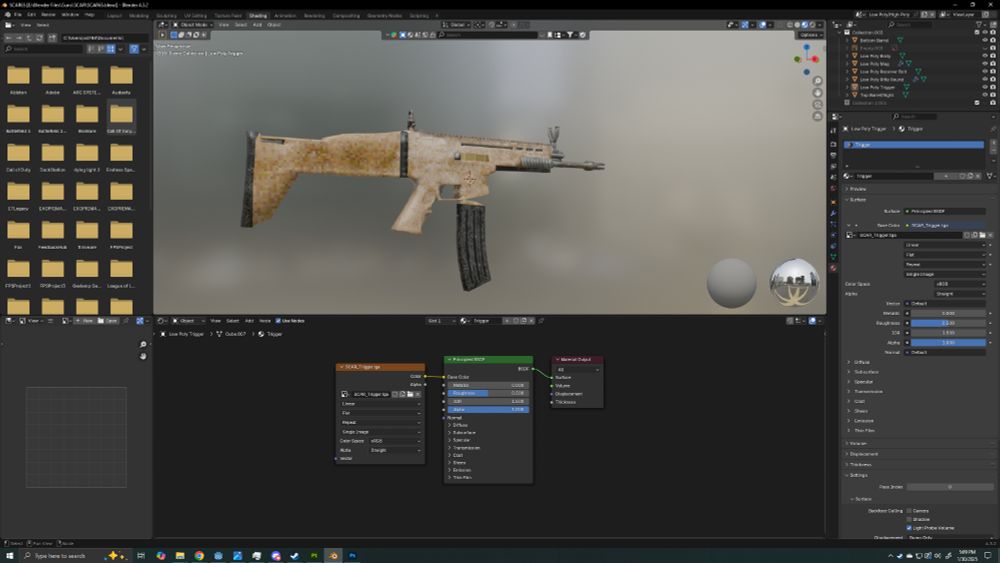Click the blue Z axis of navigation gizmo

coord(807,47)
